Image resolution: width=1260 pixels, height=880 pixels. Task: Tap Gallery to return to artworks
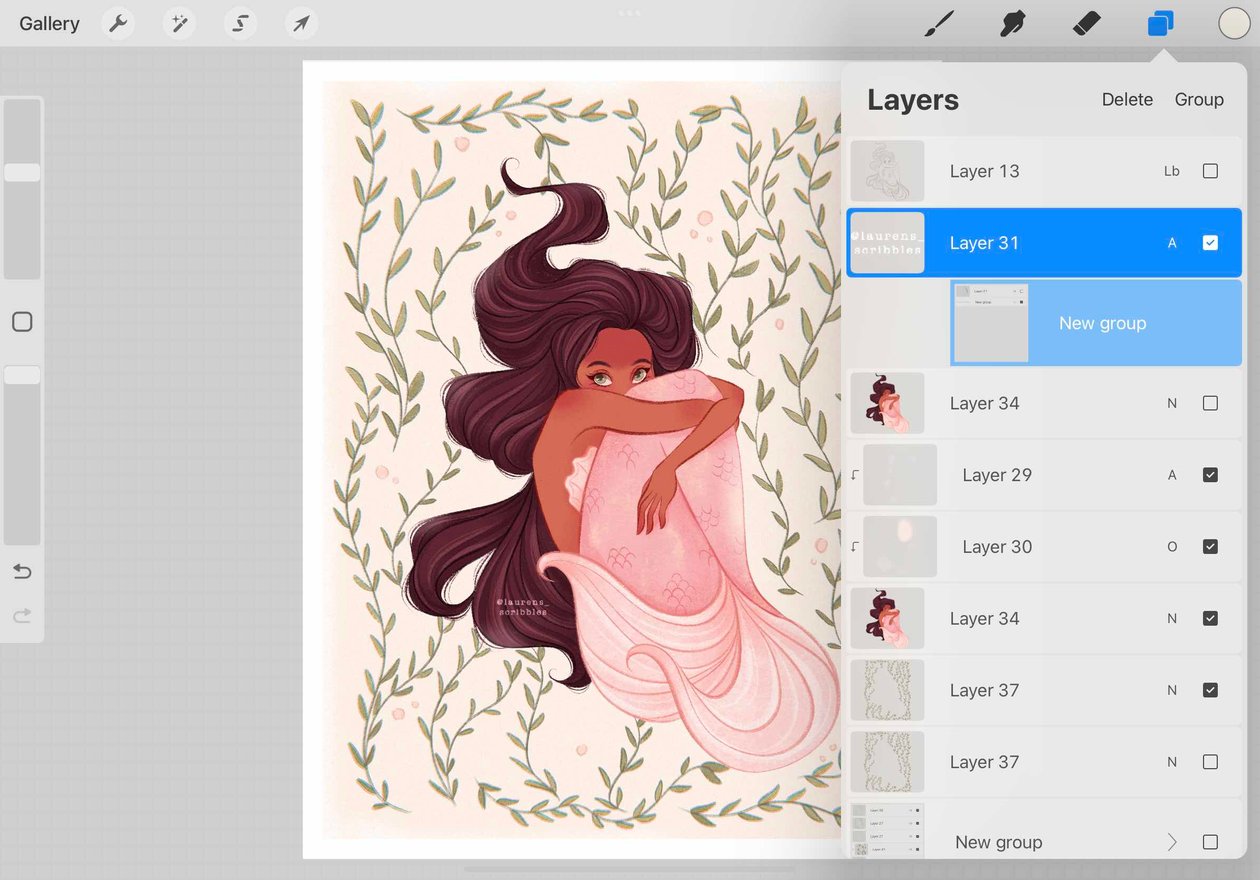click(49, 23)
